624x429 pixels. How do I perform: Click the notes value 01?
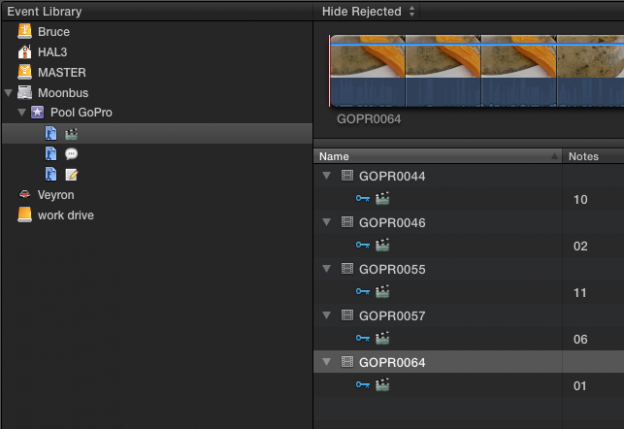pos(580,386)
